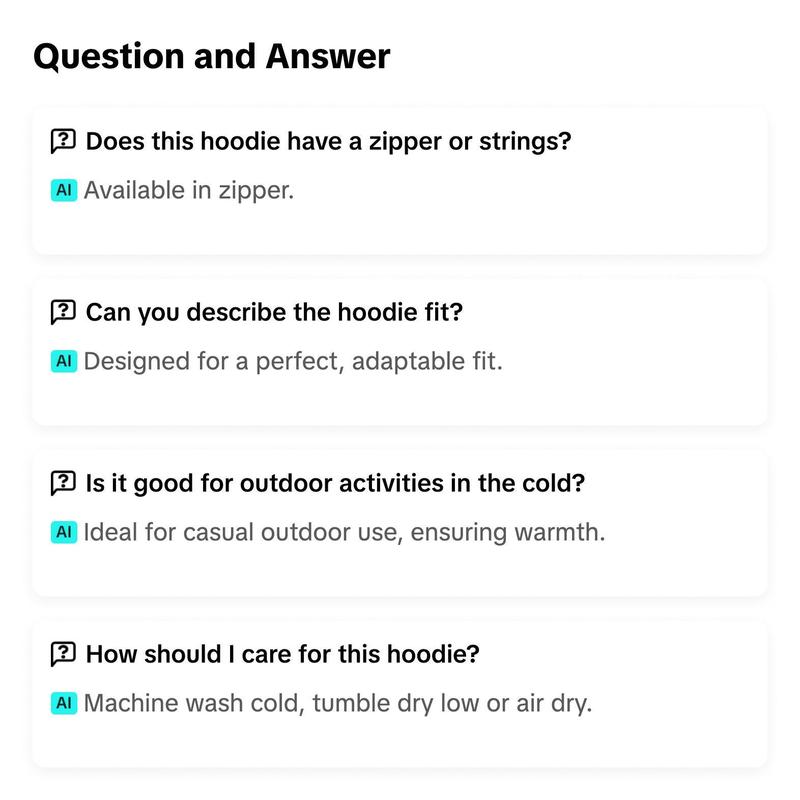Click the AI badge next to 'Available in zipper'
800x800 pixels.
[x=64, y=190]
